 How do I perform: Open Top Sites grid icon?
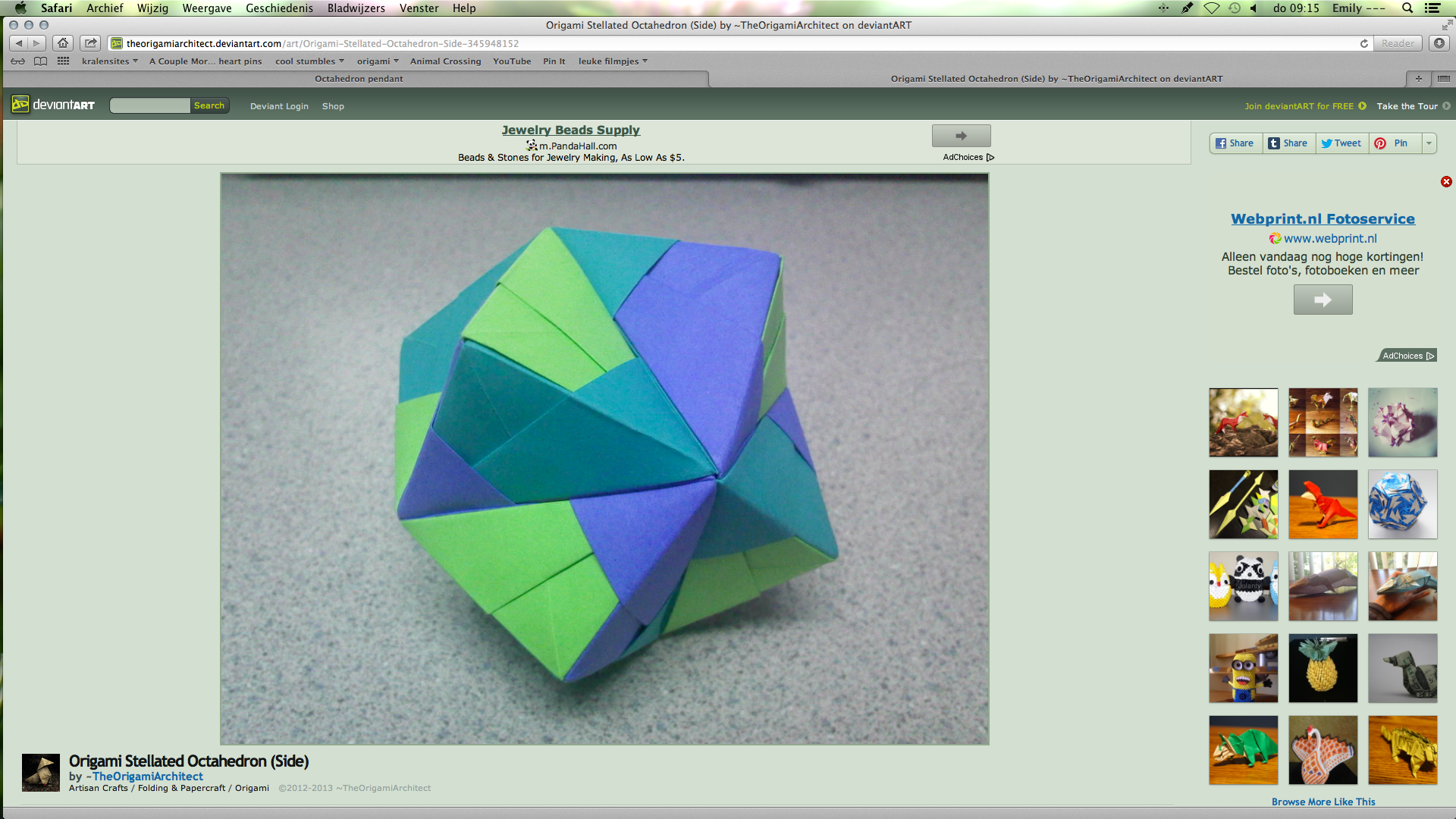63,61
